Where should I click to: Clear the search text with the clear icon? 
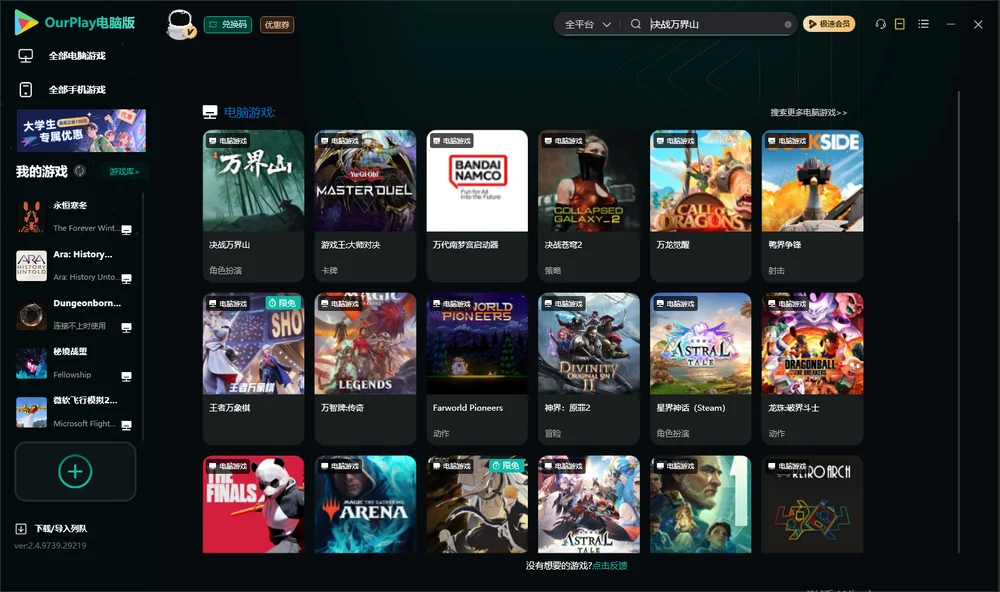(x=788, y=24)
